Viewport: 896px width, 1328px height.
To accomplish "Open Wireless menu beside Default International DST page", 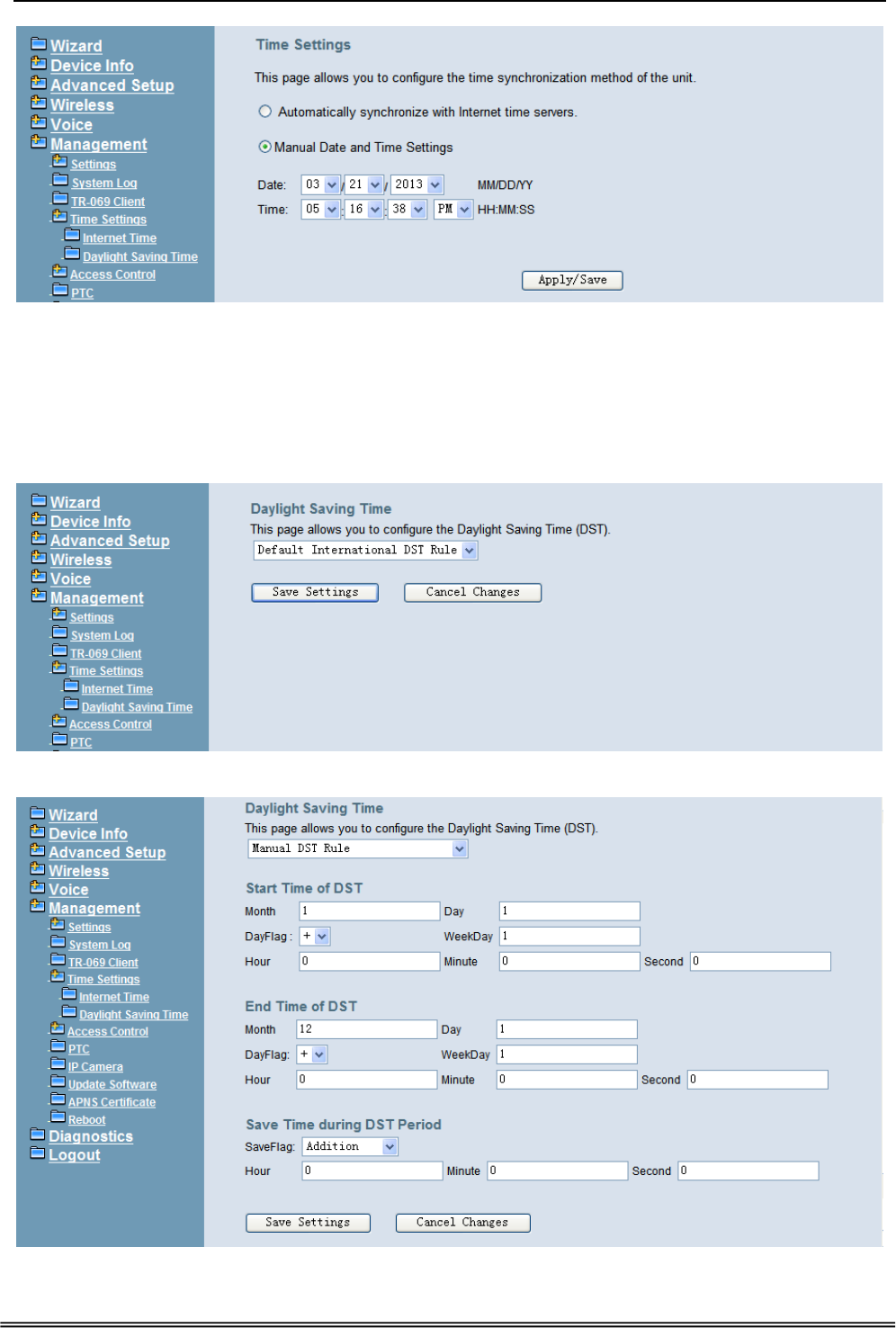I will pyautogui.click(x=81, y=560).
